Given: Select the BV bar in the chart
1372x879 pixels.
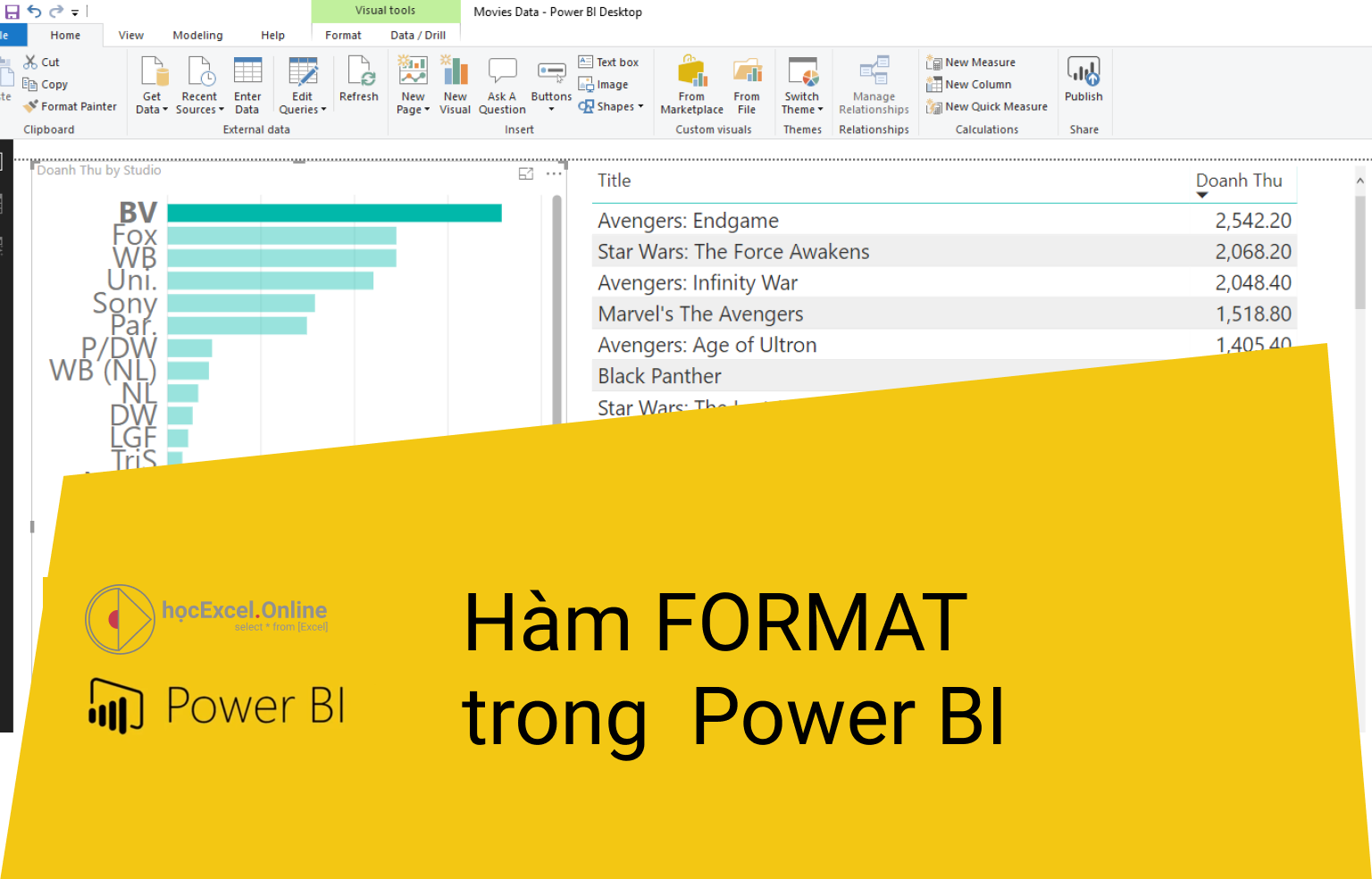Looking at the screenshot, I should (x=334, y=213).
